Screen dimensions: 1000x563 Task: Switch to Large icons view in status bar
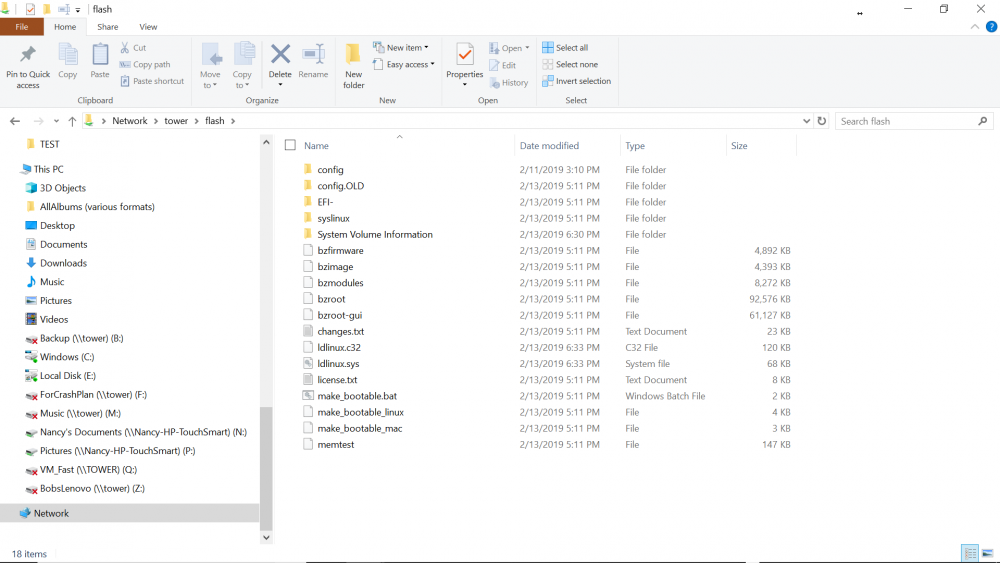[x=987, y=553]
